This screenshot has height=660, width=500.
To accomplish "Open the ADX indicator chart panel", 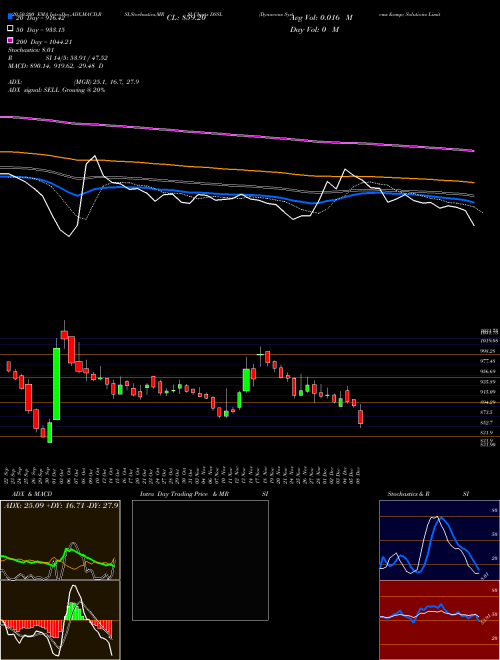I will pyautogui.click(x=60, y=540).
